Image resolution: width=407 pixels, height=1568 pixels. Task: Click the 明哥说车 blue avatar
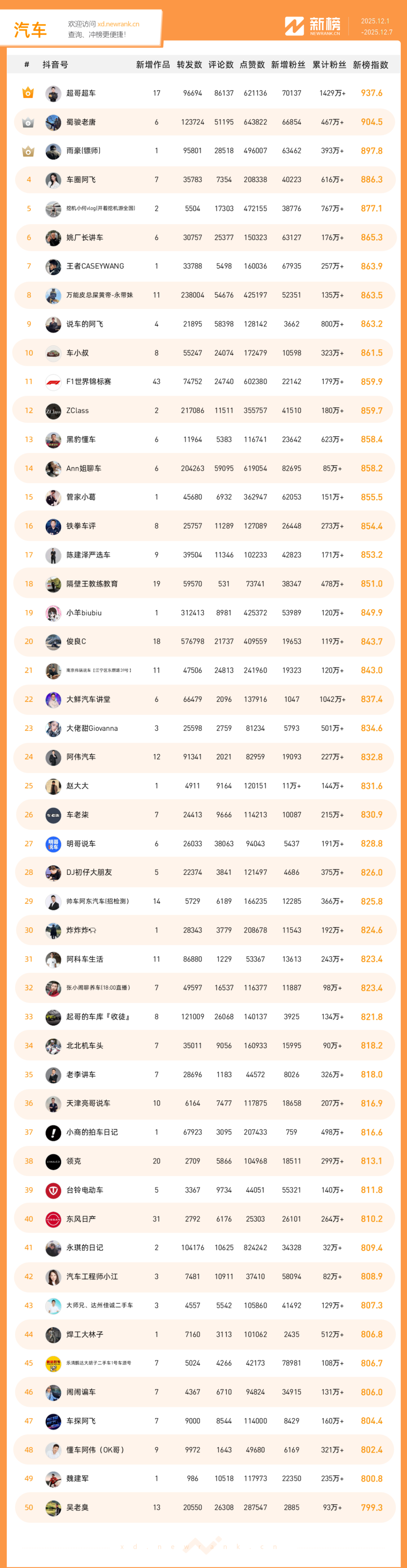click(53, 844)
